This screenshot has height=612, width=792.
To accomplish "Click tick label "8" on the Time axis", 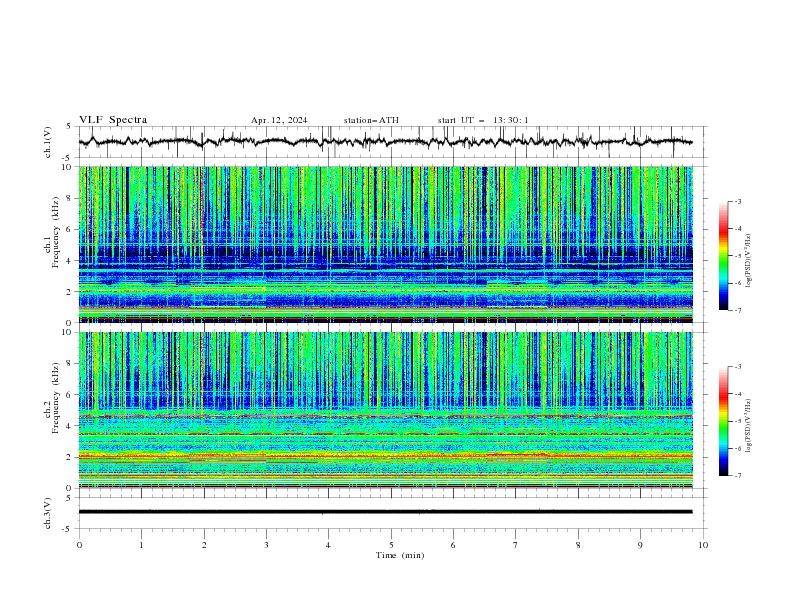I will [x=578, y=545].
